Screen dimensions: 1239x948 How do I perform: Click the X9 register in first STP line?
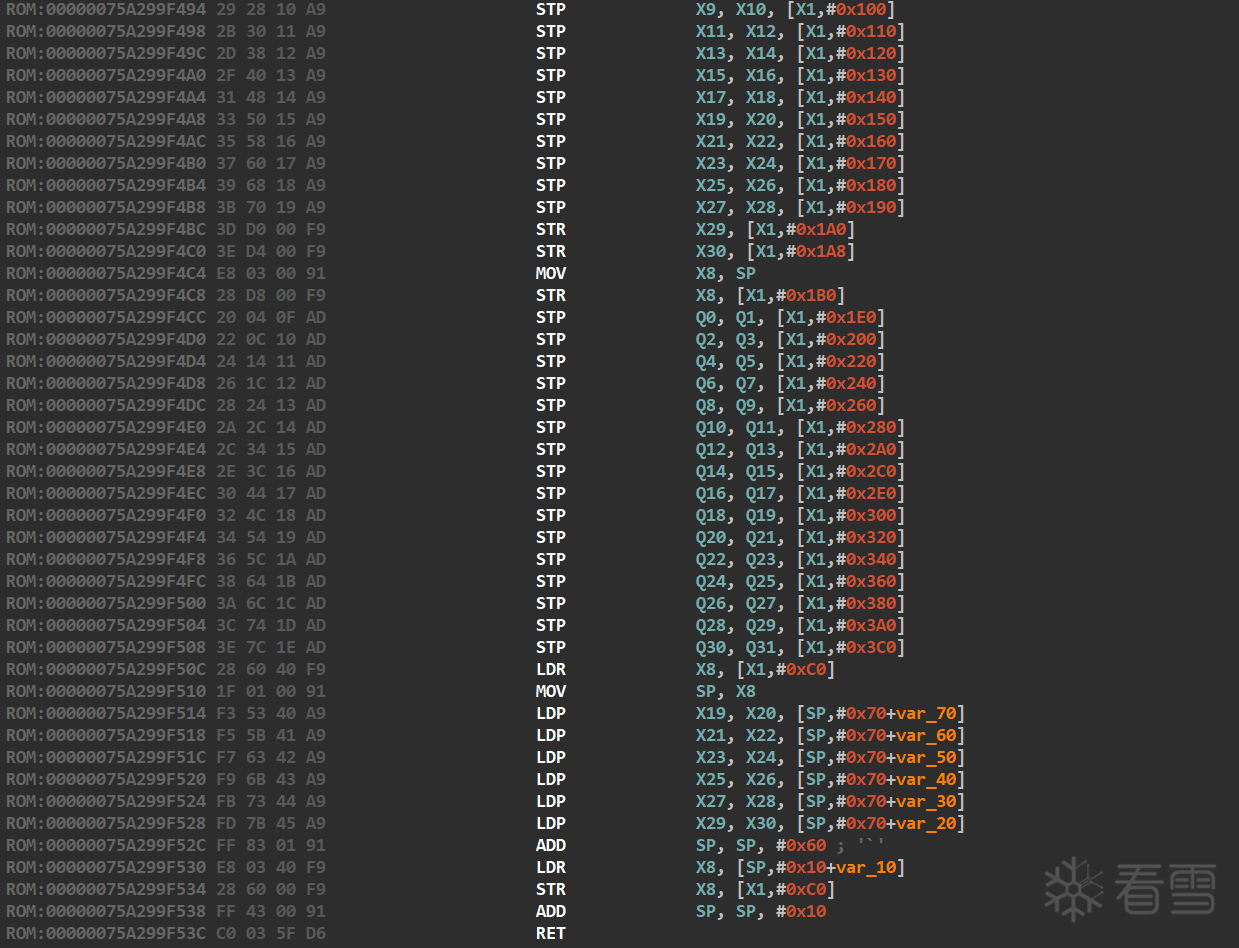706,9
